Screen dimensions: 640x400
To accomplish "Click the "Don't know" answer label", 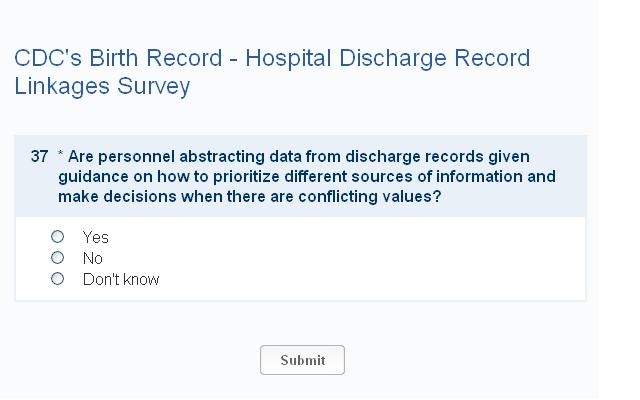I will [x=121, y=279].
